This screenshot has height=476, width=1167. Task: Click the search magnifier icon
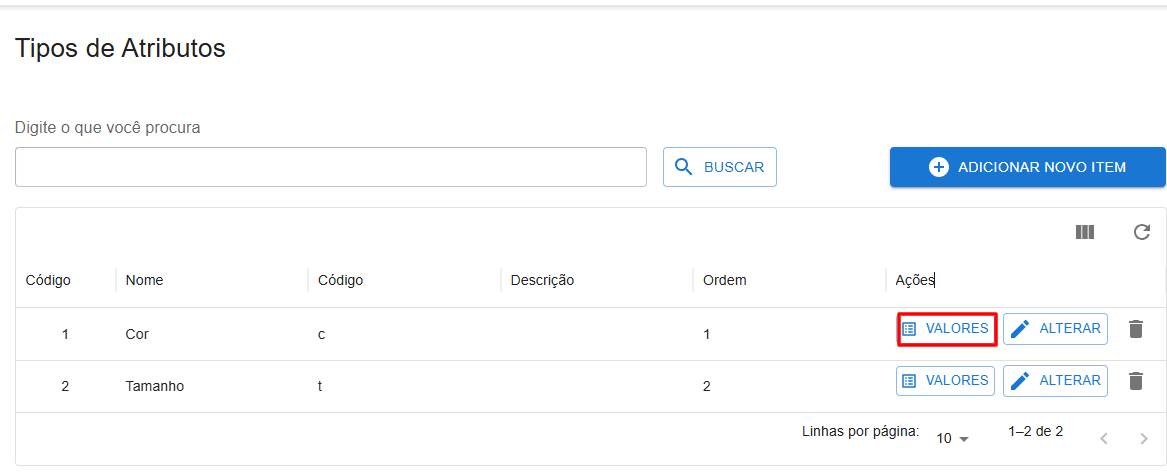[x=684, y=167]
